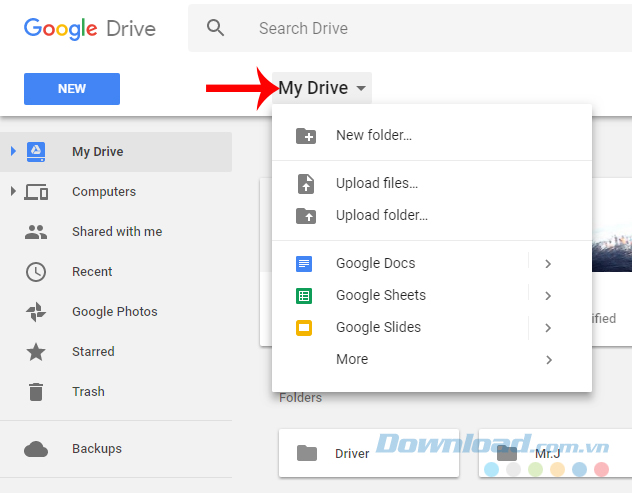Image resolution: width=632 pixels, height=493 pixels.
Task: Click the Upload files icon
Action: click(306, 184)
